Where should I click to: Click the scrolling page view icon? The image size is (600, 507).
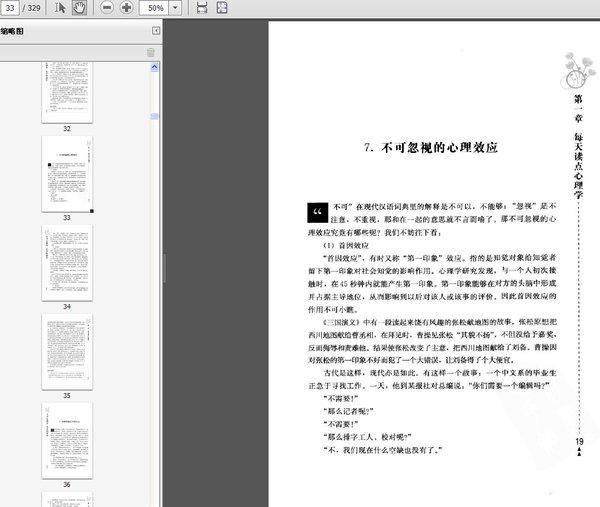pyautogui.click(x=202, y=8)
